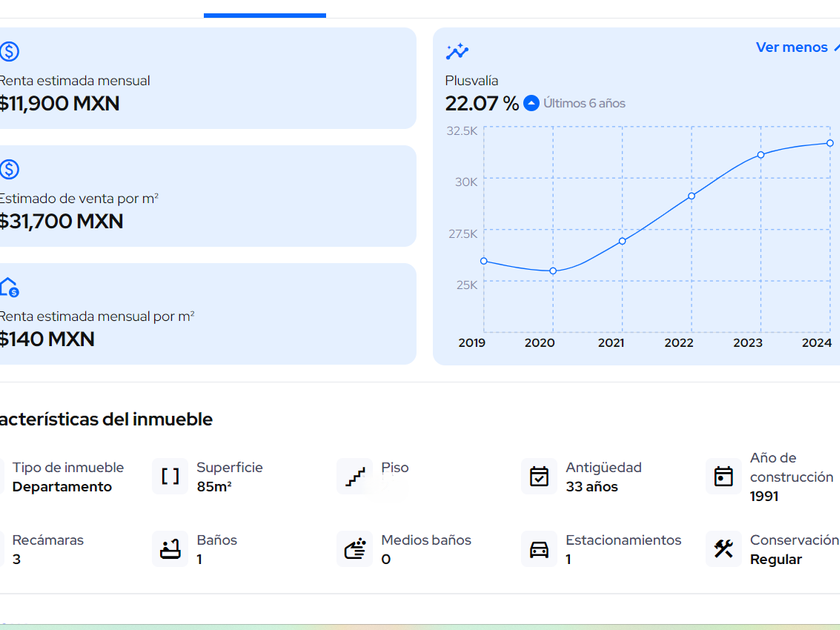Click the active blue tab indicator at top
This screenshot has height=630, width=840.
[265, 15]
